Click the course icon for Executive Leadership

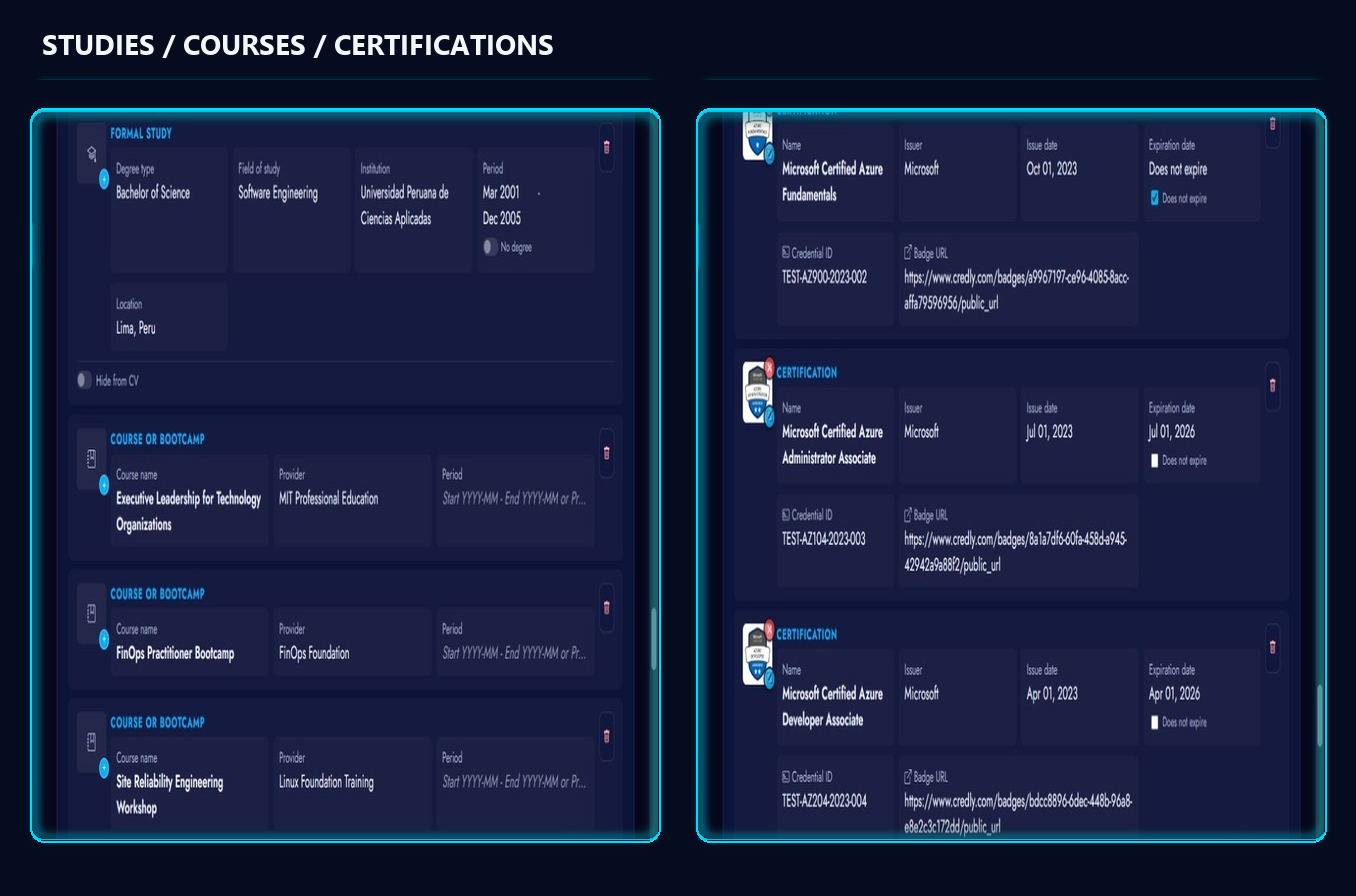(91, 459)
